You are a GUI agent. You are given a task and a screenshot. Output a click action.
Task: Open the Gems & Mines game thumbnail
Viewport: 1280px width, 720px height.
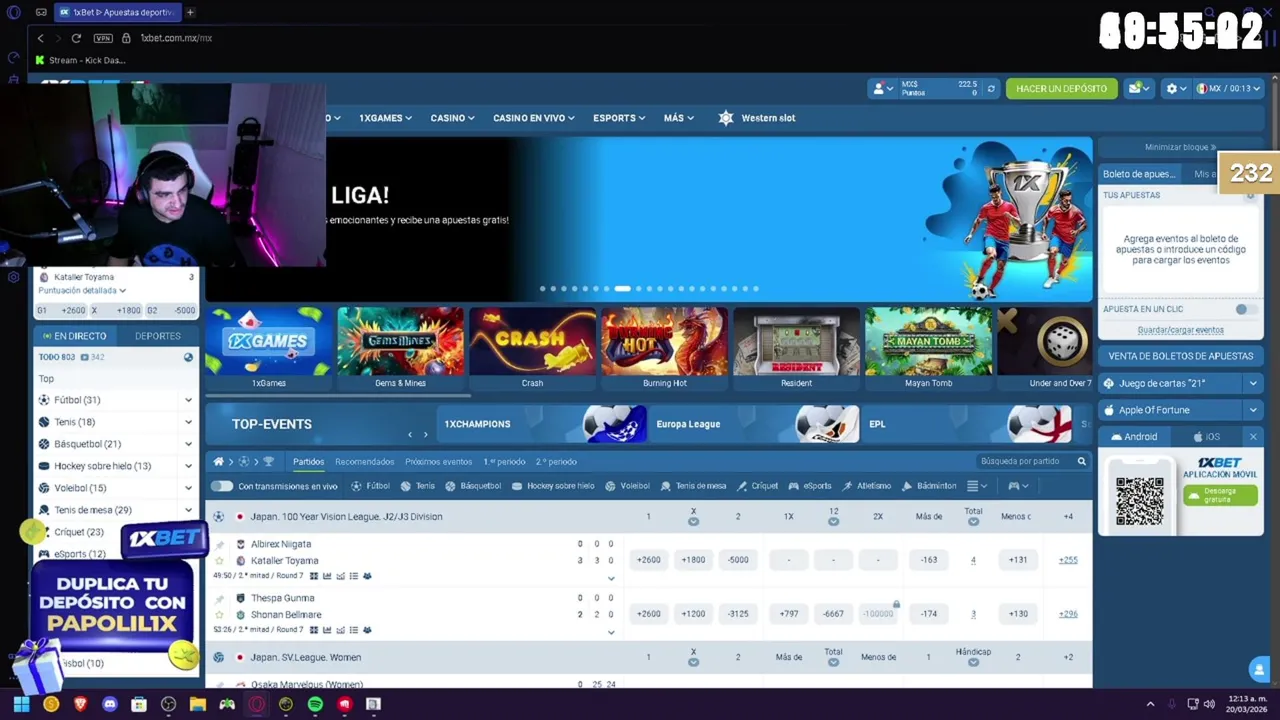click(x=400, y=348)
